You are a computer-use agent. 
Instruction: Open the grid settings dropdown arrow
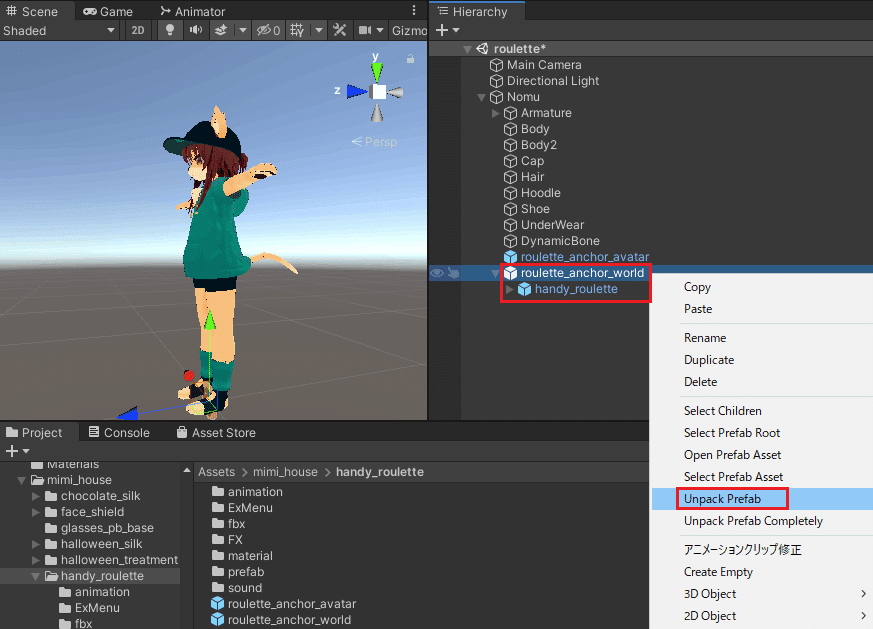(319, 30)
